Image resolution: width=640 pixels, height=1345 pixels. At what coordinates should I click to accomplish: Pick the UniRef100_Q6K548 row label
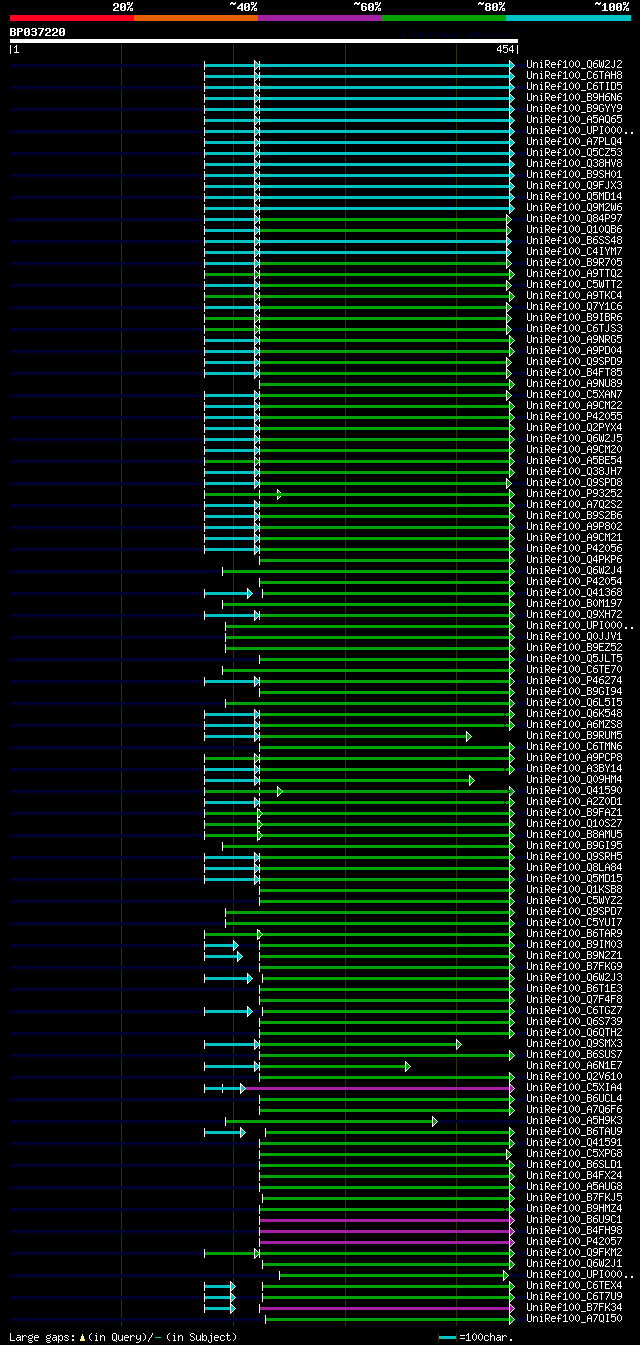pos(574,713)
